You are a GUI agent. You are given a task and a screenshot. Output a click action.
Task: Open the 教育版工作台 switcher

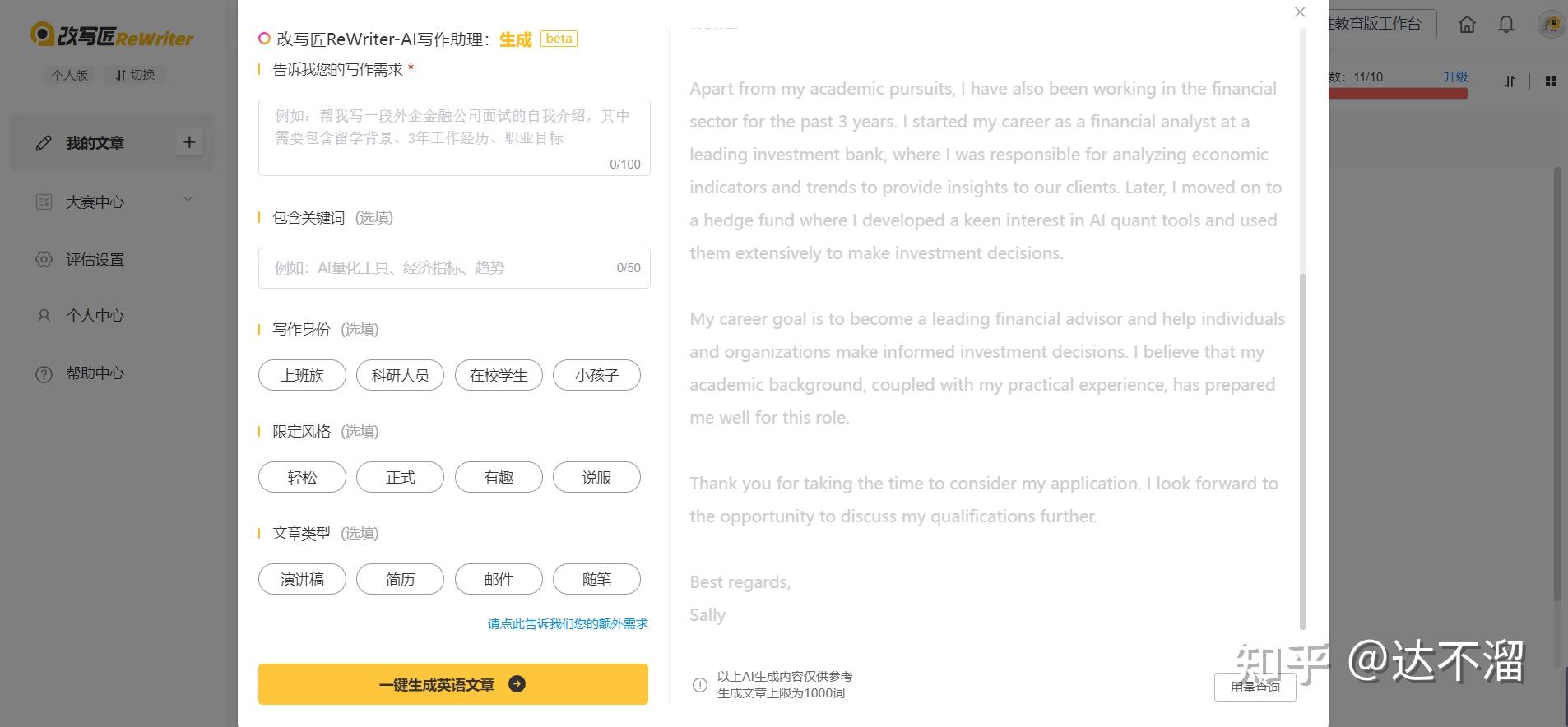(x=1382, y=25)
